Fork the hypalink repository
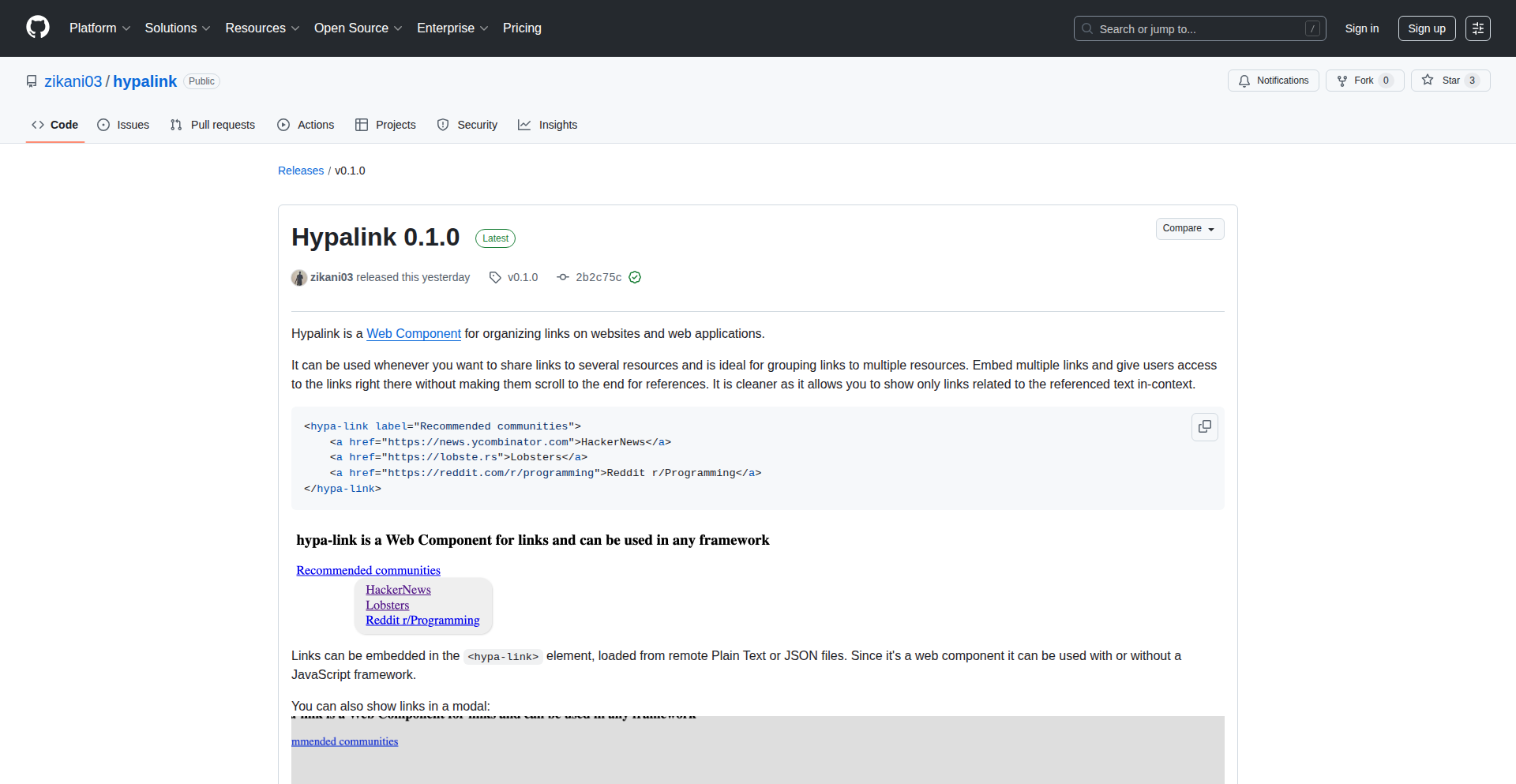The height and width of the screenshot is (784, 1516). 1364,80
